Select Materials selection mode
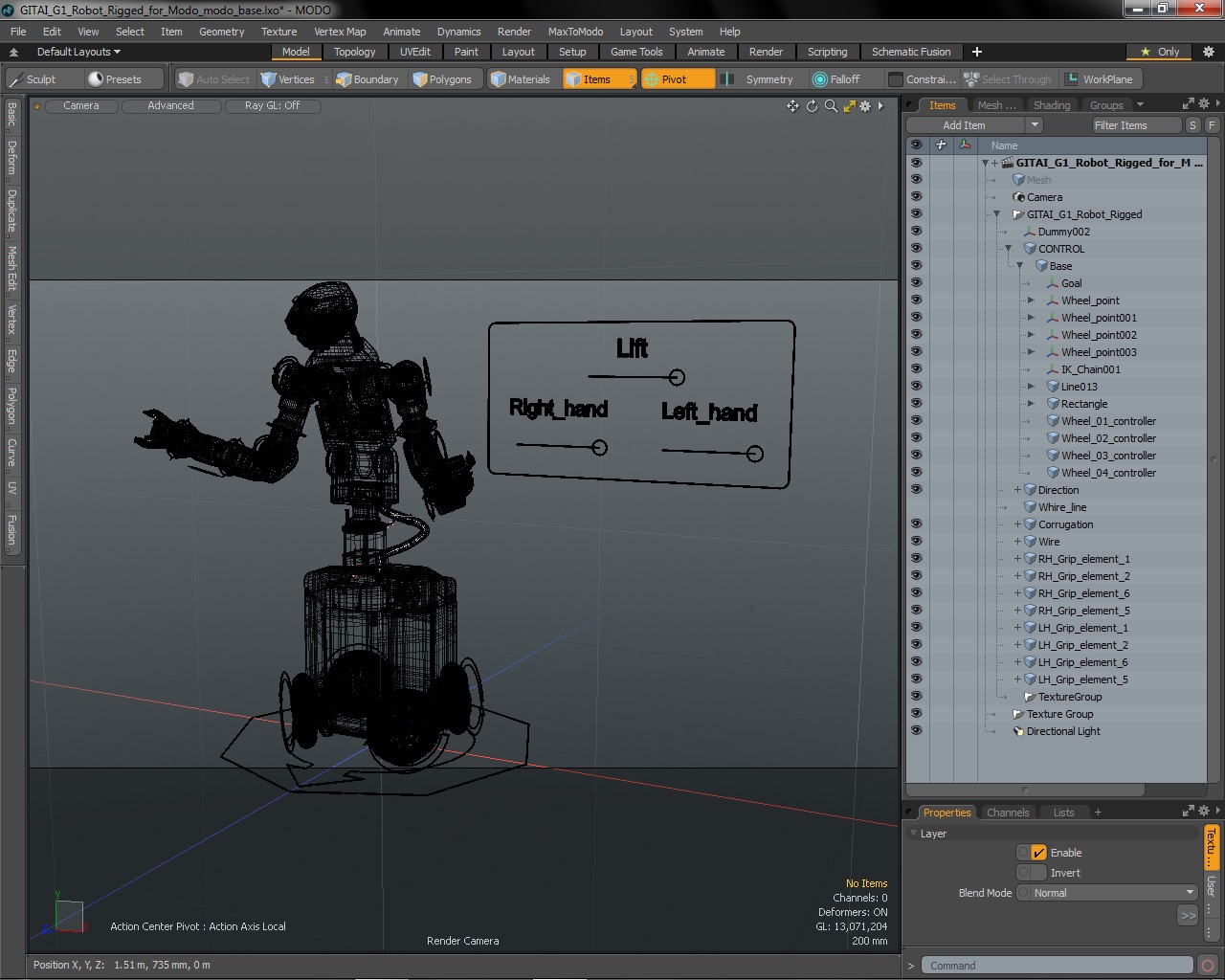1225x980 pixels. (x=521, y=79)
